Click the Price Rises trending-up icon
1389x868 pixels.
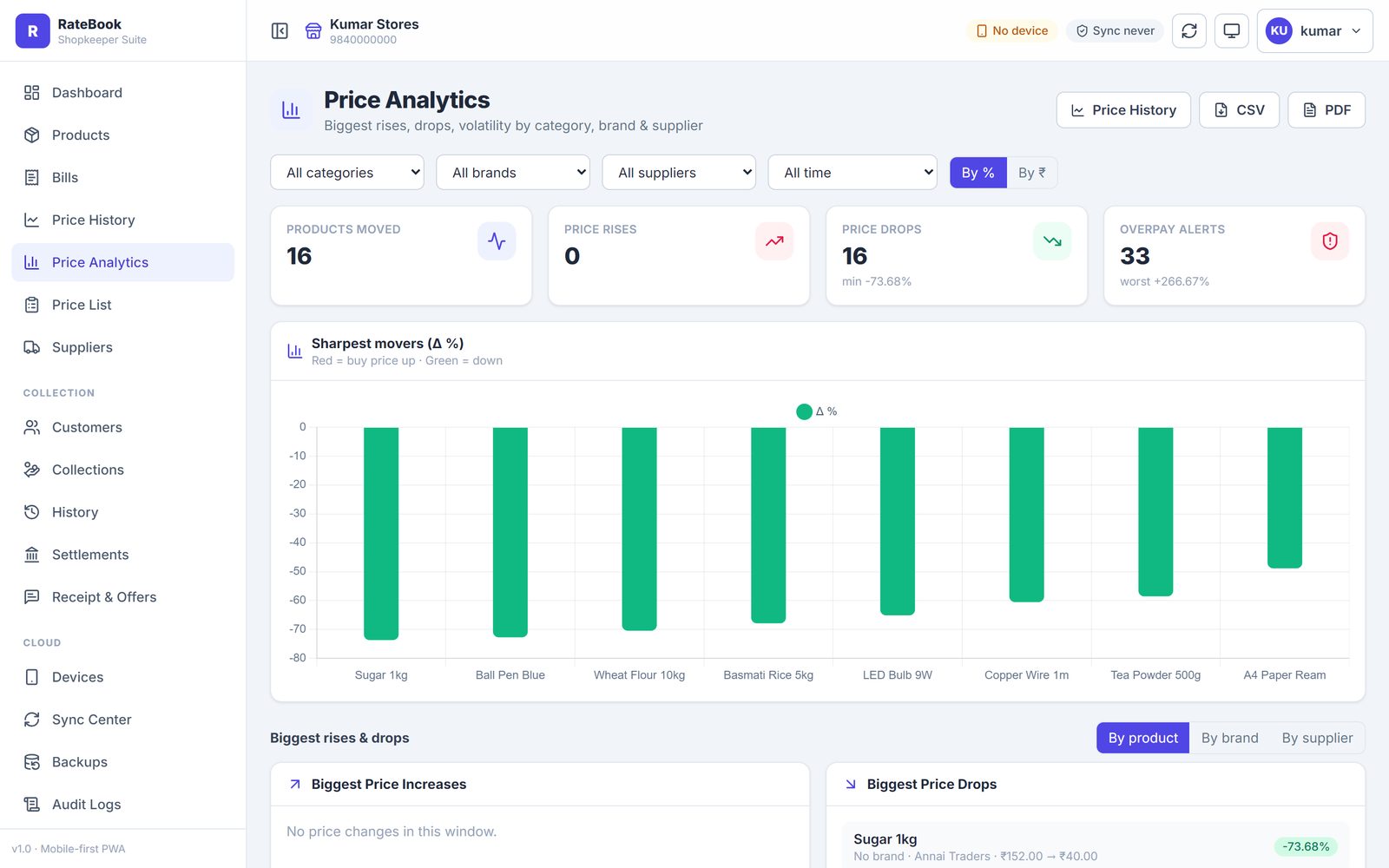(774, 241)
